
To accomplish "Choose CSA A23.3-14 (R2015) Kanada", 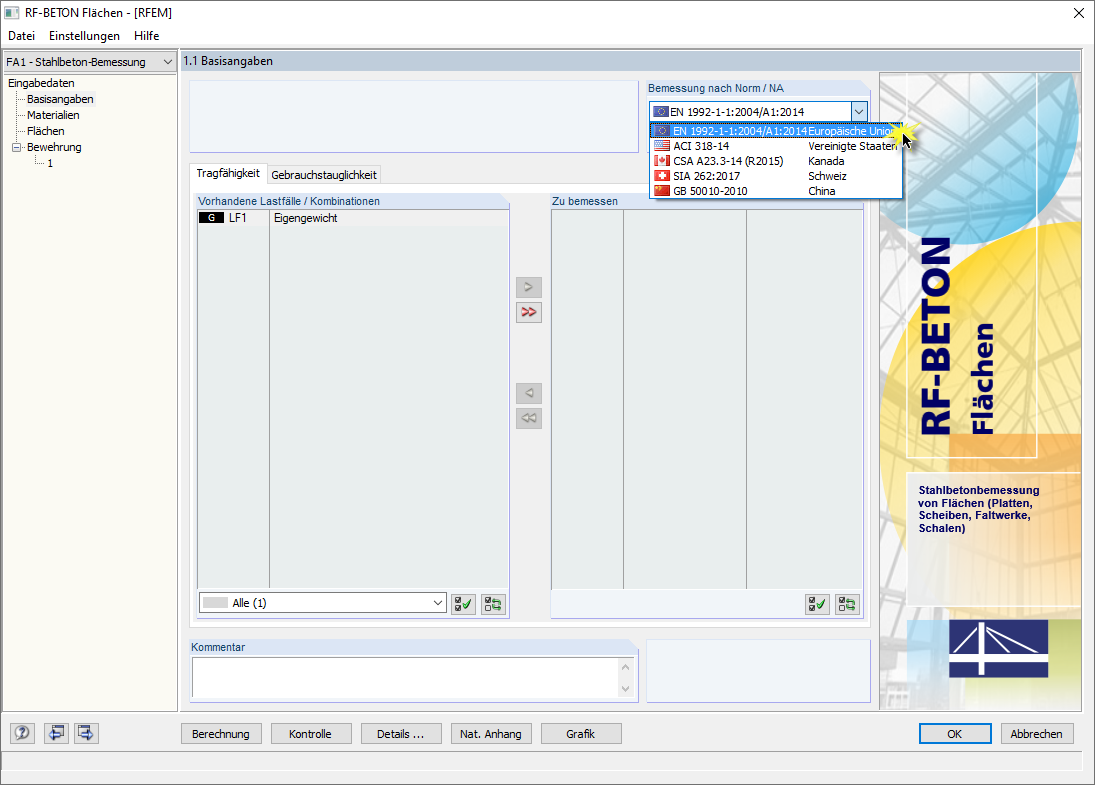I will 776,161.
